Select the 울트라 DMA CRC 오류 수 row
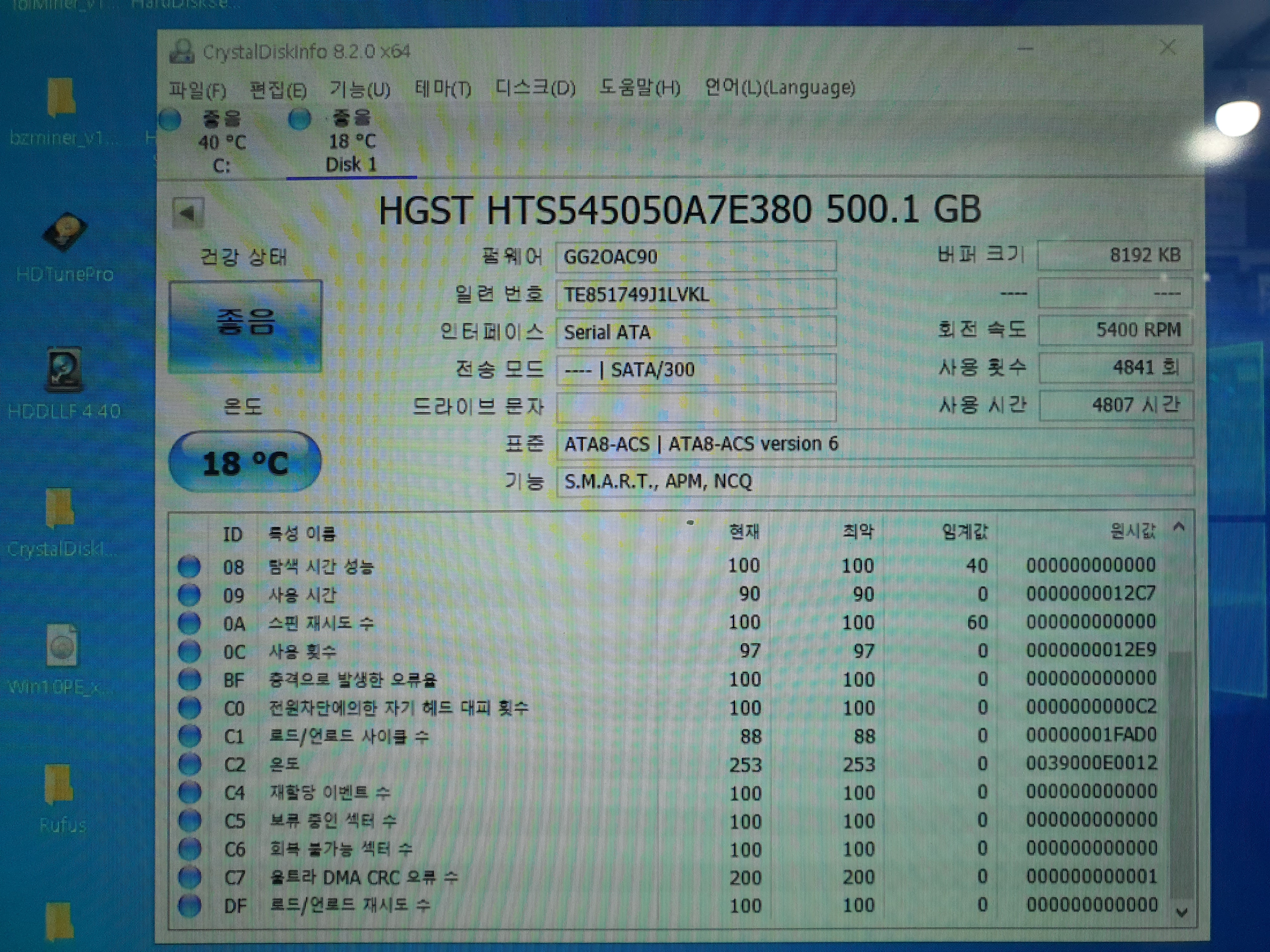 click(669, 877)
